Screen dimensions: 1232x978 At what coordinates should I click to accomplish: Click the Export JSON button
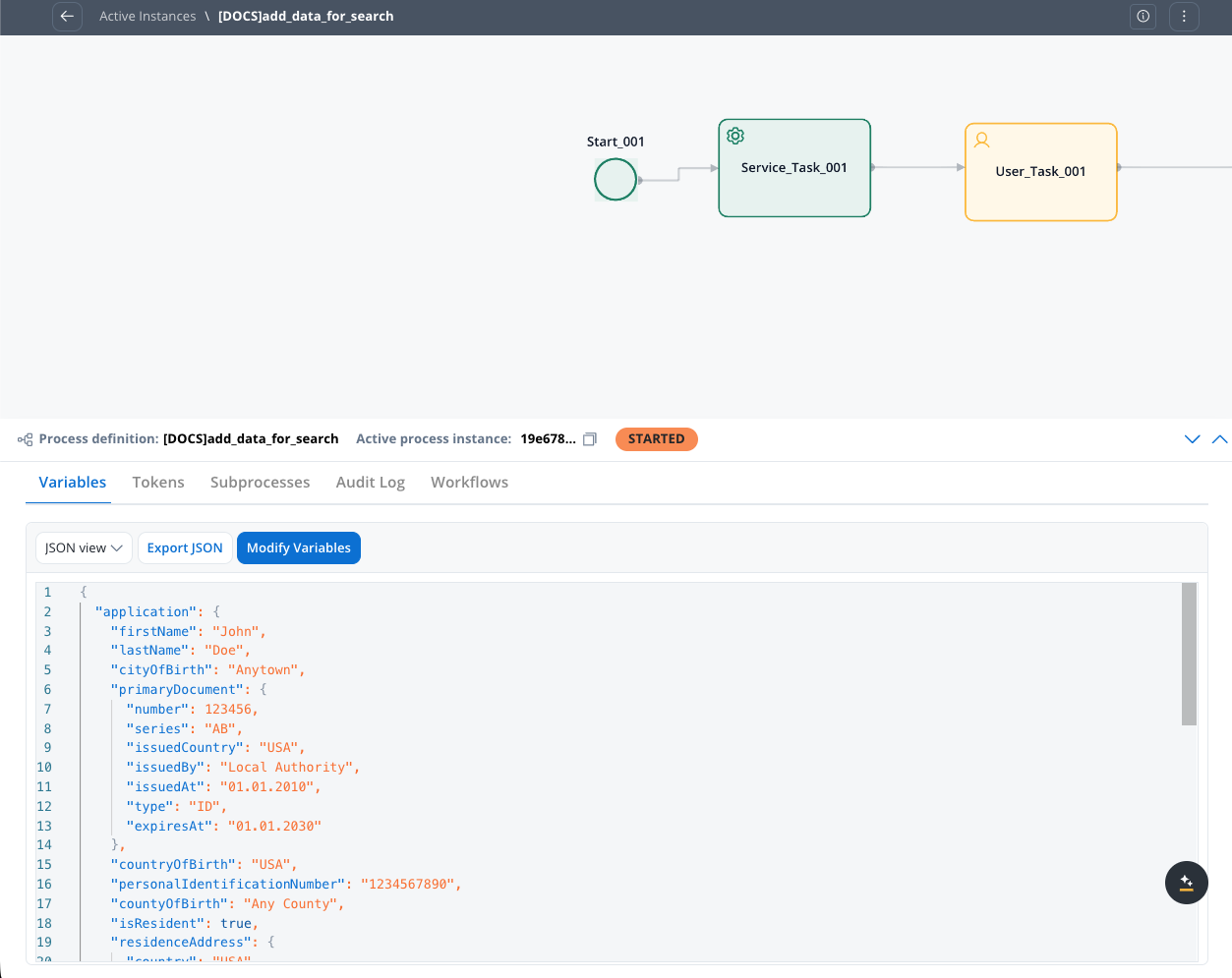click(x=185, y=547)
